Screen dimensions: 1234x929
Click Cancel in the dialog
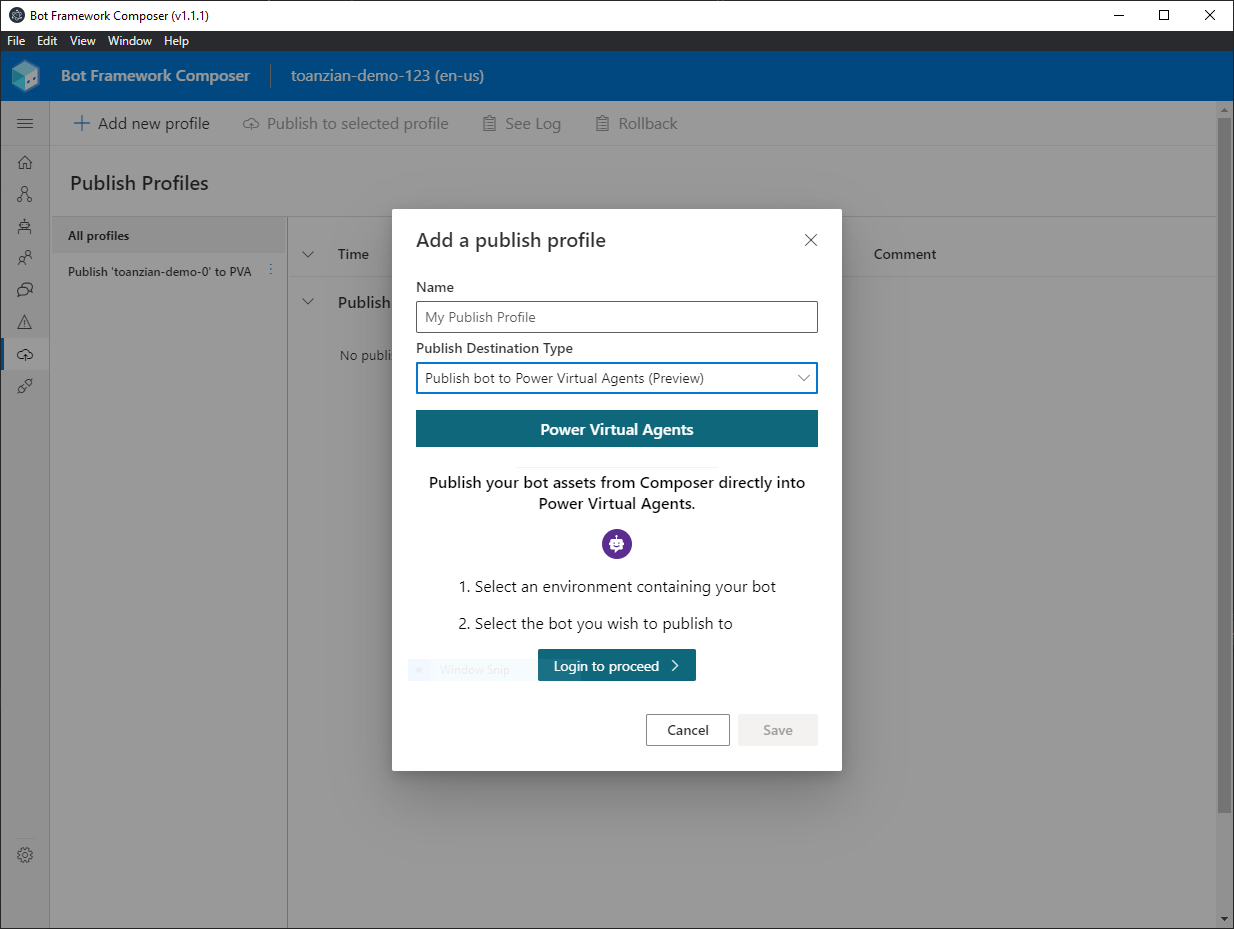pos(688,730)
